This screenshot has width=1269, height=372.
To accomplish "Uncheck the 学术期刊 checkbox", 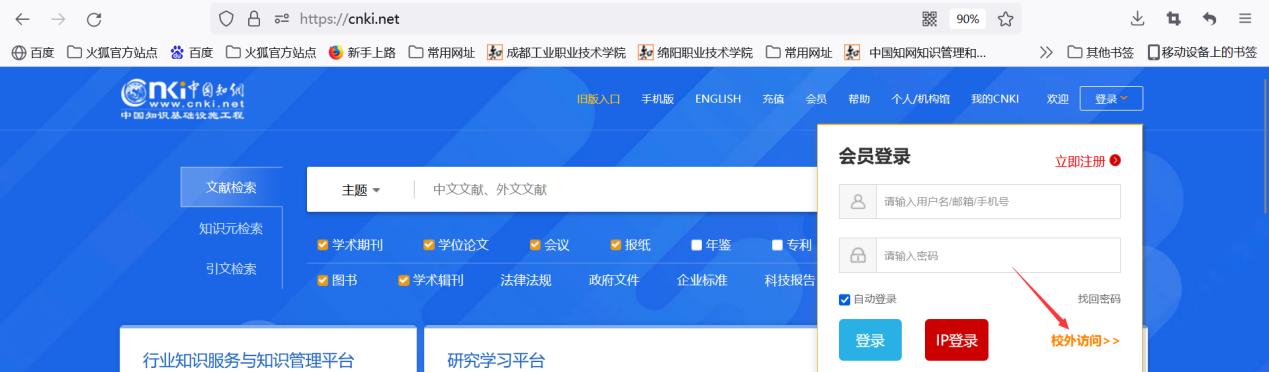I will (322, 245).
